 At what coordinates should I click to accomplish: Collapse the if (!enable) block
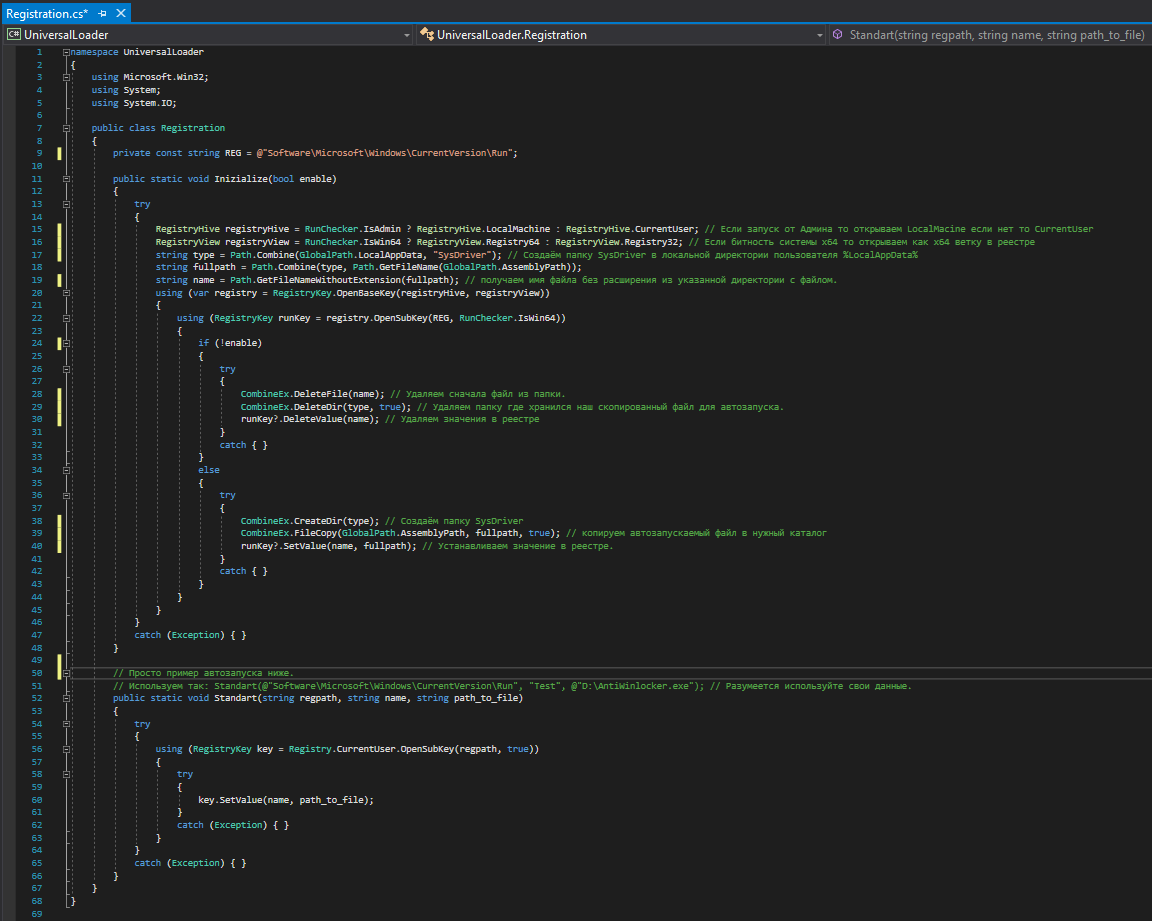click(x=66, y=343)
